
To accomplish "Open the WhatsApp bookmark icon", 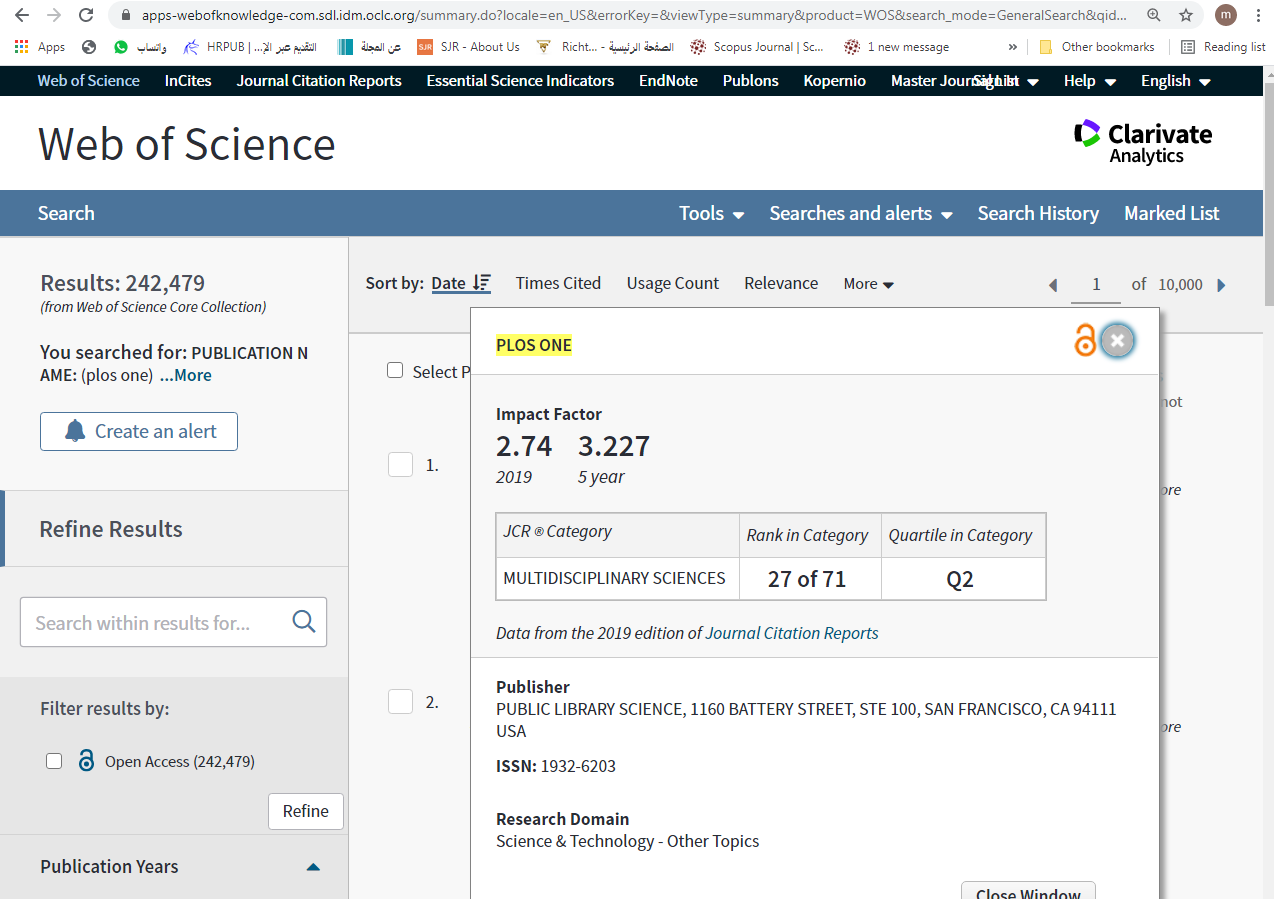I will tap(121, 47).
